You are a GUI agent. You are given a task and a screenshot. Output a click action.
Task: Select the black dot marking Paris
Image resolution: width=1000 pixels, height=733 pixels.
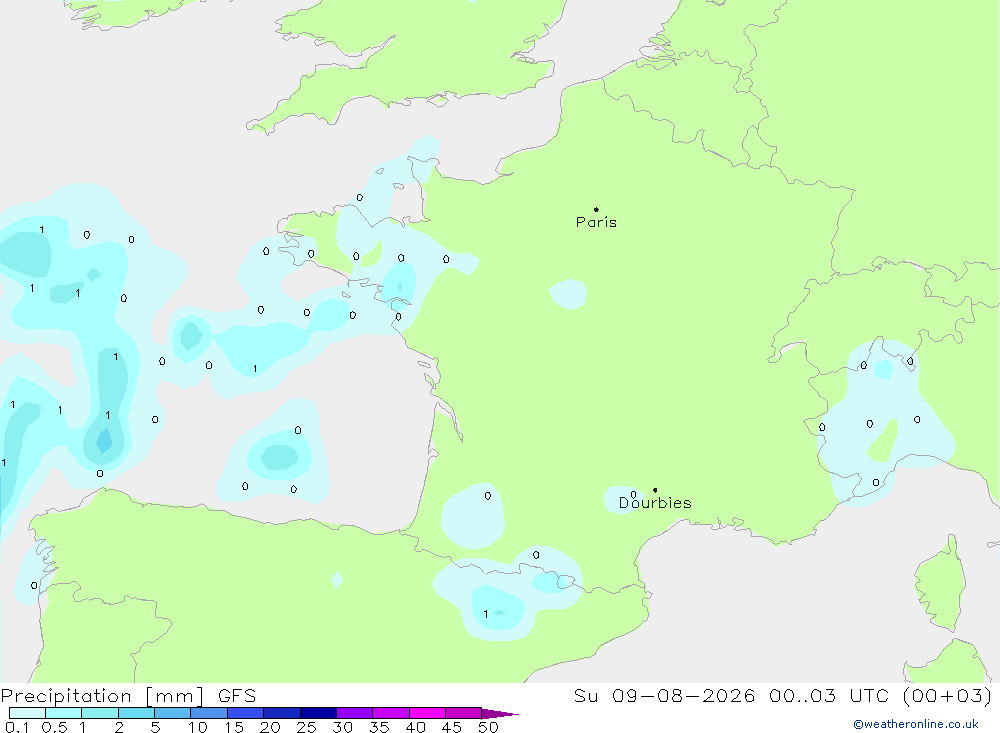(596, 209)
